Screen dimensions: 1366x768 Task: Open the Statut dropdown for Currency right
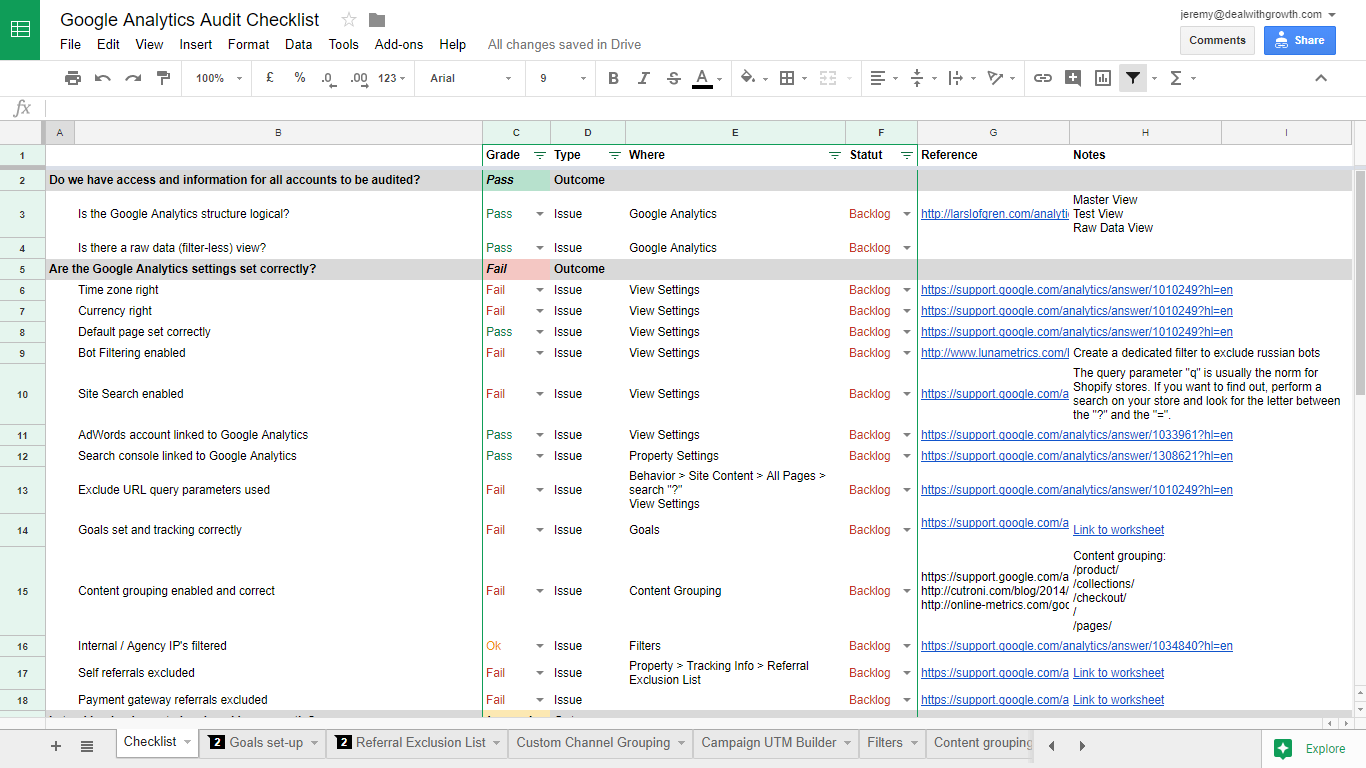coord(907,311)
